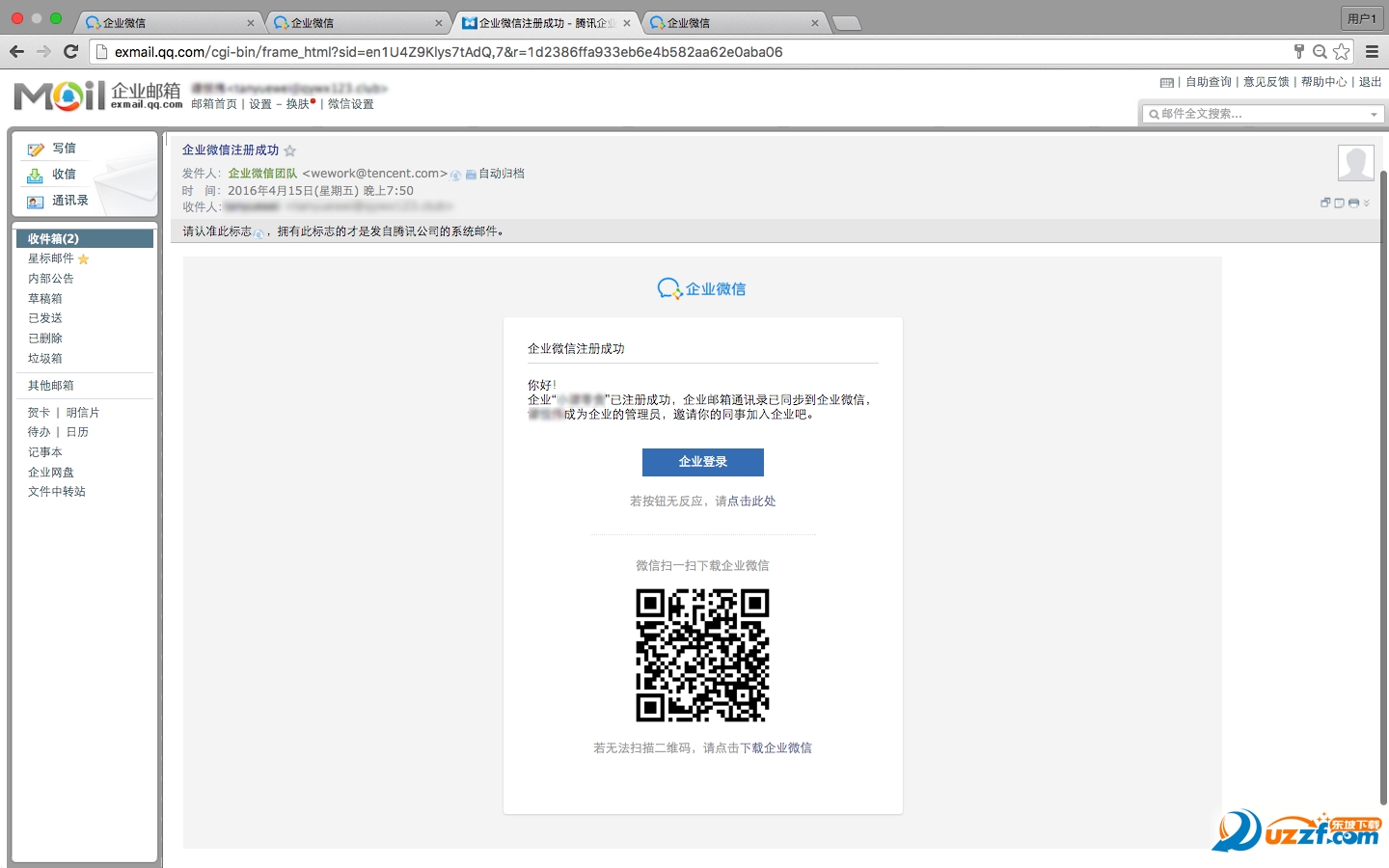Open the Chrome hamburger menu
This screenshot has height=868, width=1389.
[x=1372, y=51]
